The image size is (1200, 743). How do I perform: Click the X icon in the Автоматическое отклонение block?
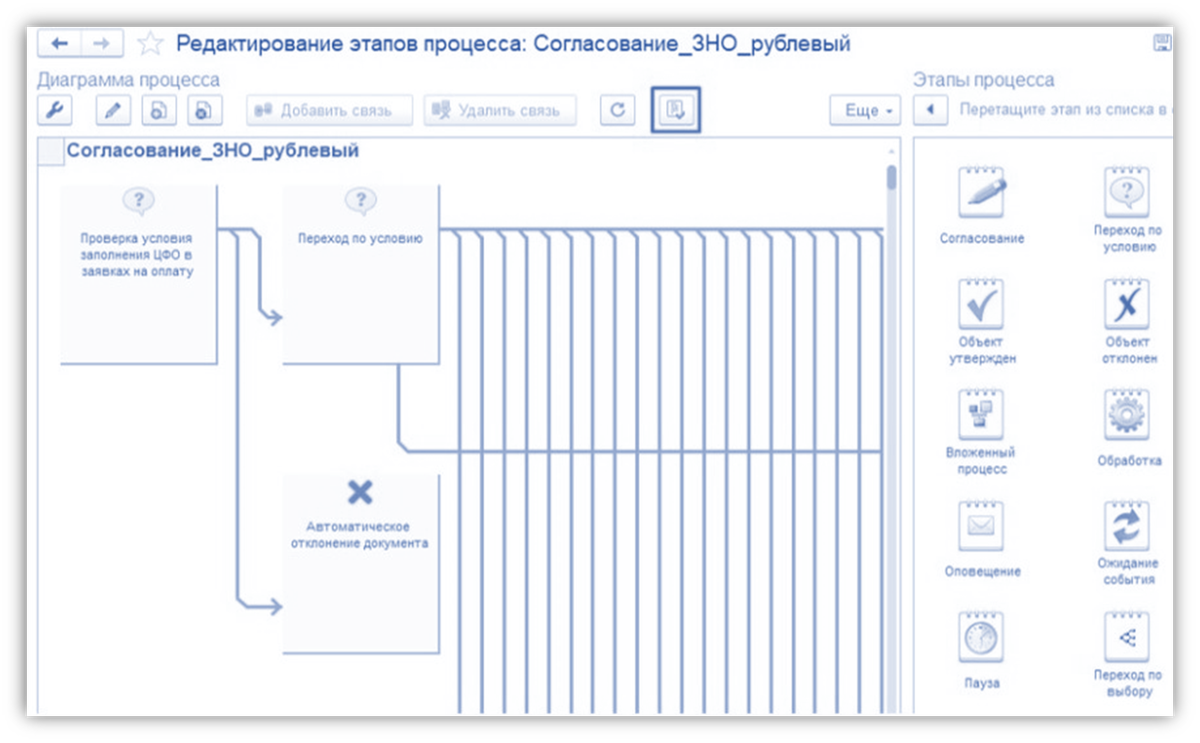tap(360, 492)
